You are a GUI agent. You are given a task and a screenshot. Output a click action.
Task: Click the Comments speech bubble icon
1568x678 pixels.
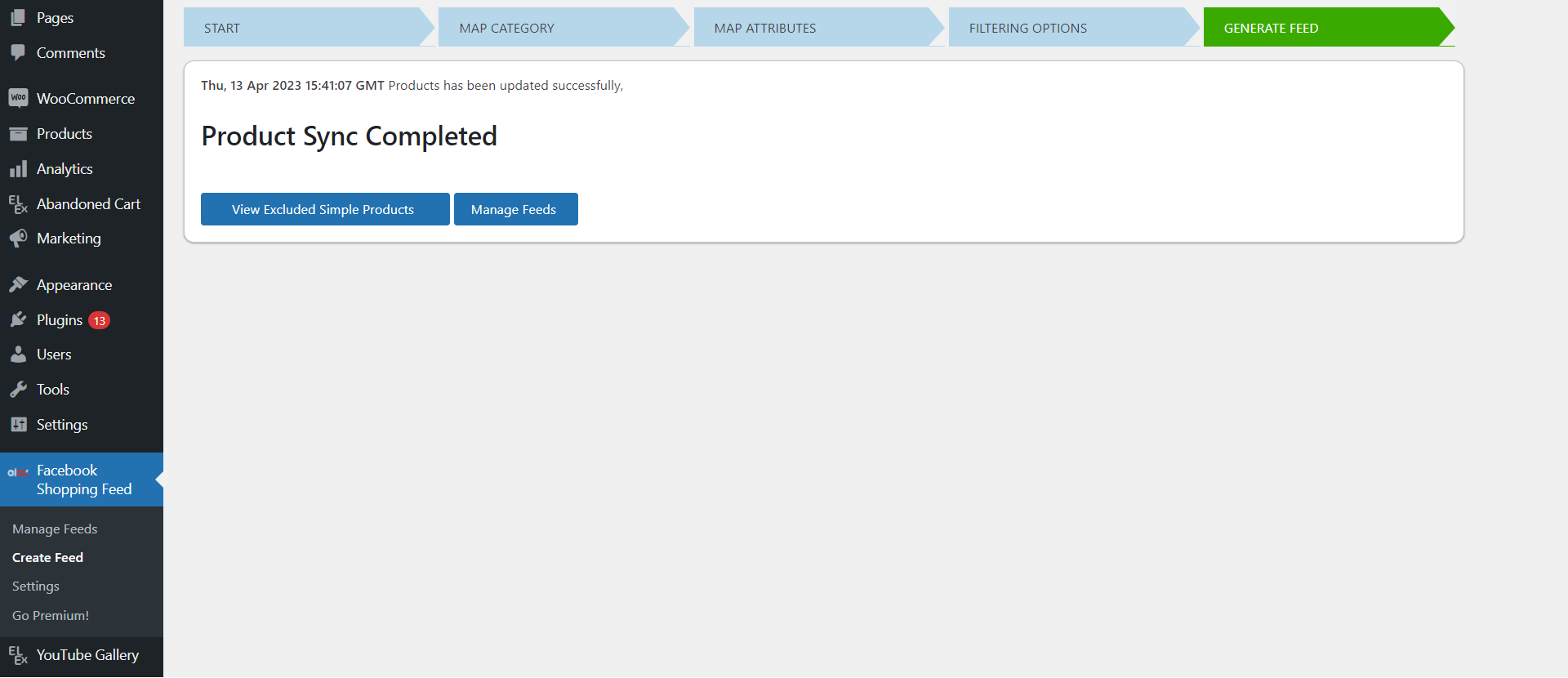pos(18,52)
